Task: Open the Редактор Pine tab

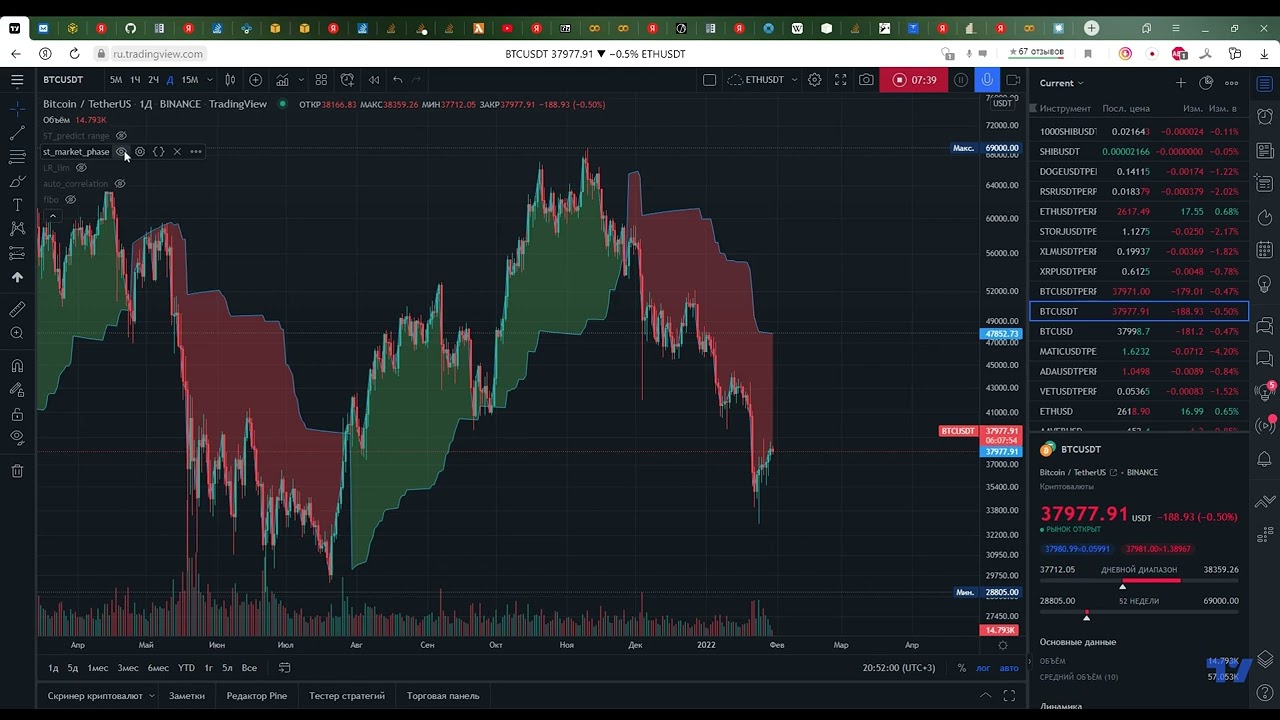Action: (x=256, y=696)
